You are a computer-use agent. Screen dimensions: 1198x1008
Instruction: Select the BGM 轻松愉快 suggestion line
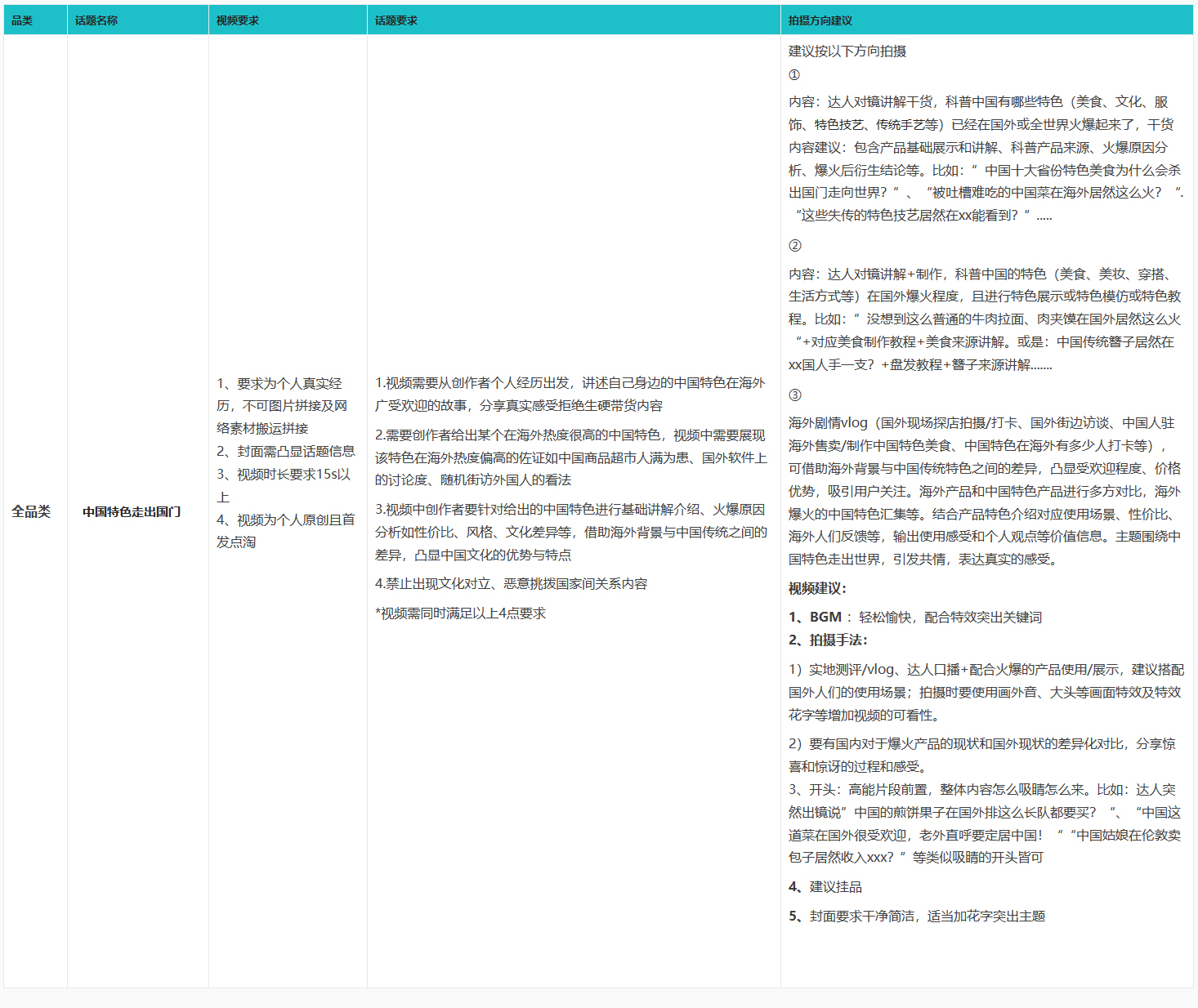(915, 617)
